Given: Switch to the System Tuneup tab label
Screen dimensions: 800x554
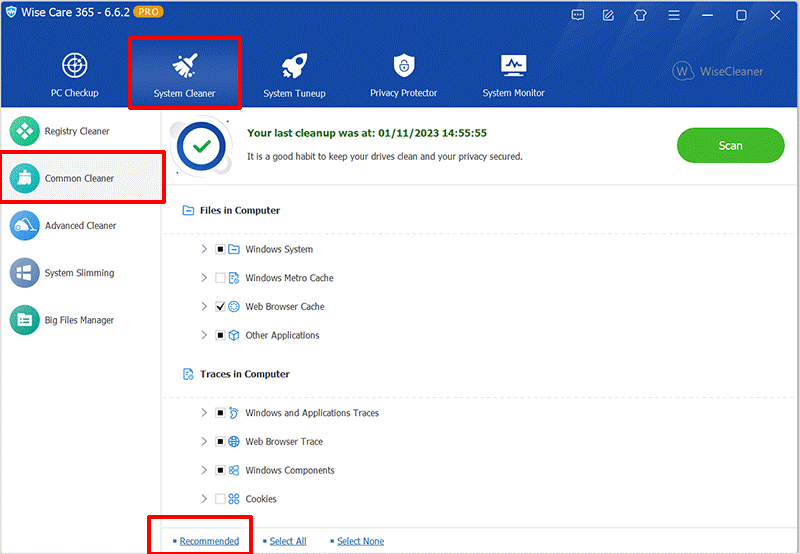Looking at the screenshot, I should click(294, 93).
